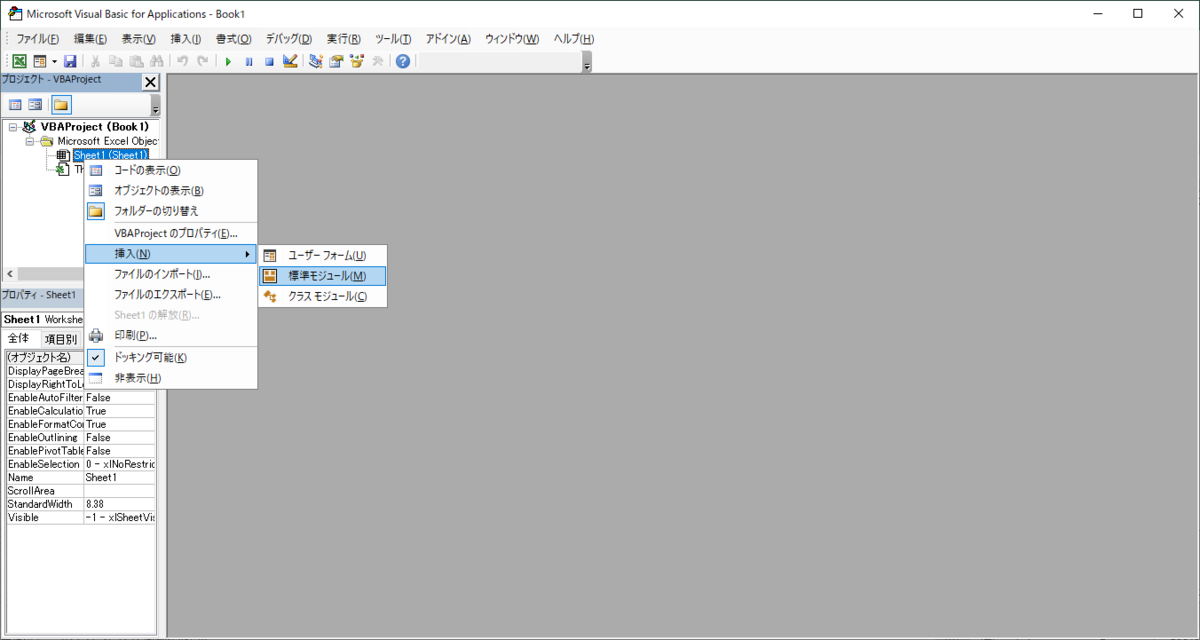1200x640 pixels.
Task: Click the ScrollArea property row
Action: (x=81, y=491)
